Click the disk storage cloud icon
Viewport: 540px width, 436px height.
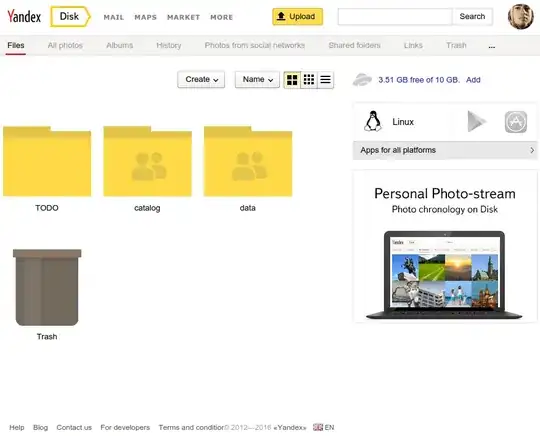(x=362, y=80)
